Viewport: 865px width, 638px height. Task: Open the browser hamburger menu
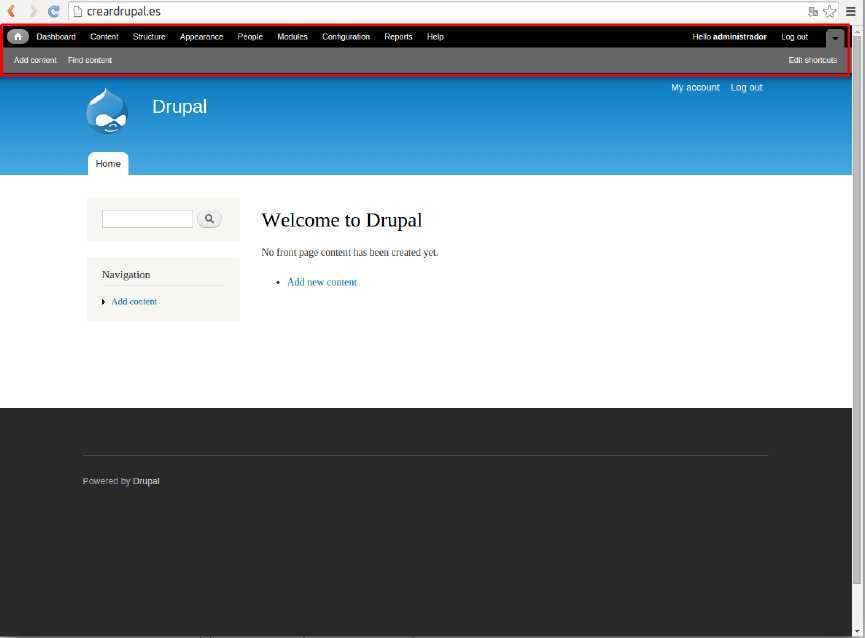click(x=851, y=11)
